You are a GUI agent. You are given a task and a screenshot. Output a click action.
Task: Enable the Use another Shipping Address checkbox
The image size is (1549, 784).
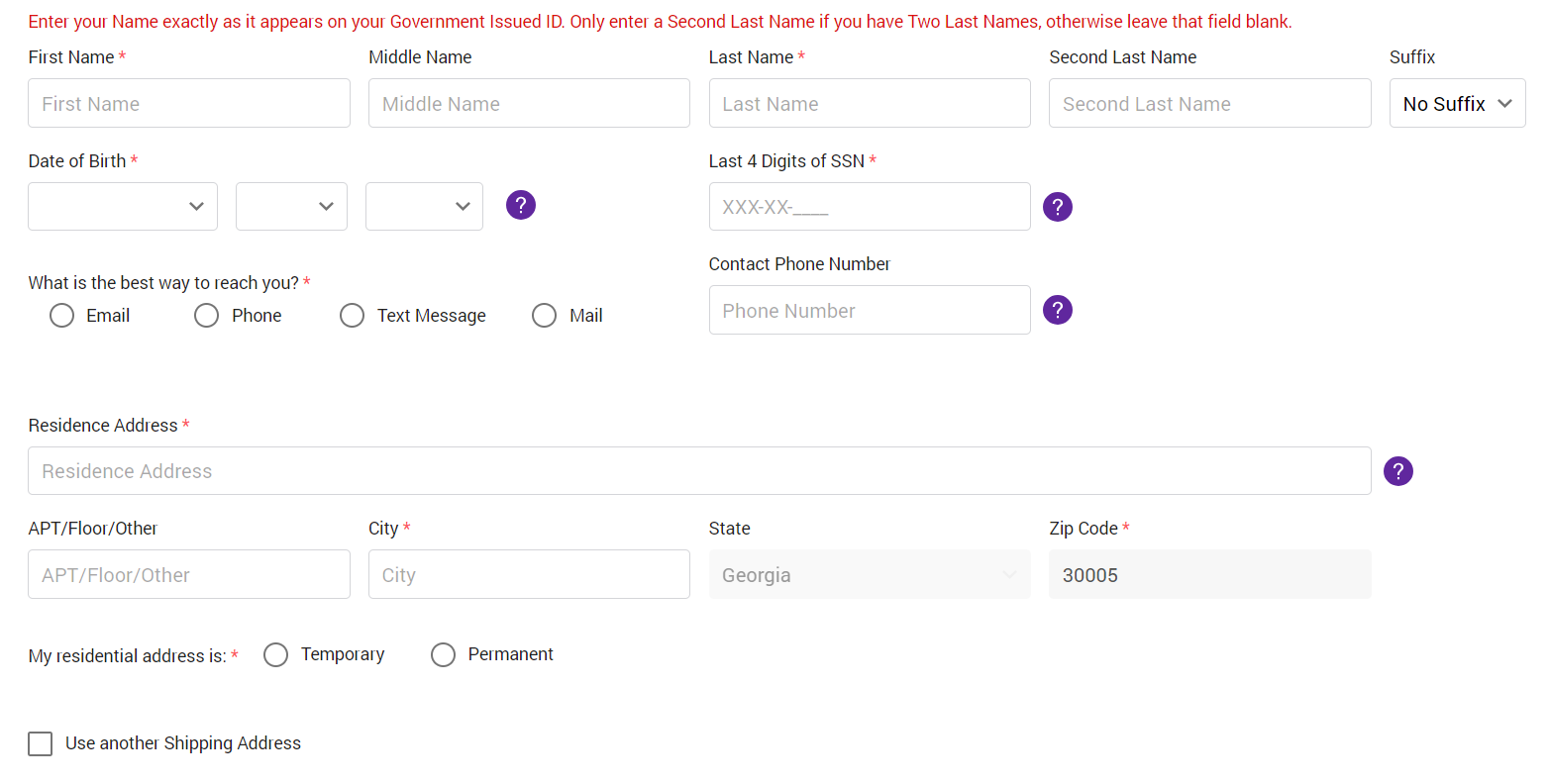[40, 743]
